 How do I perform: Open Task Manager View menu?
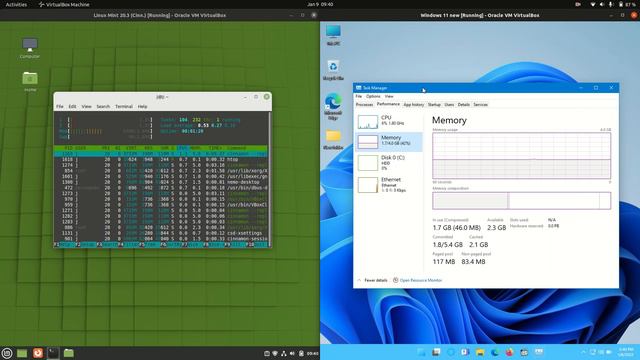(x=389, y=96)
